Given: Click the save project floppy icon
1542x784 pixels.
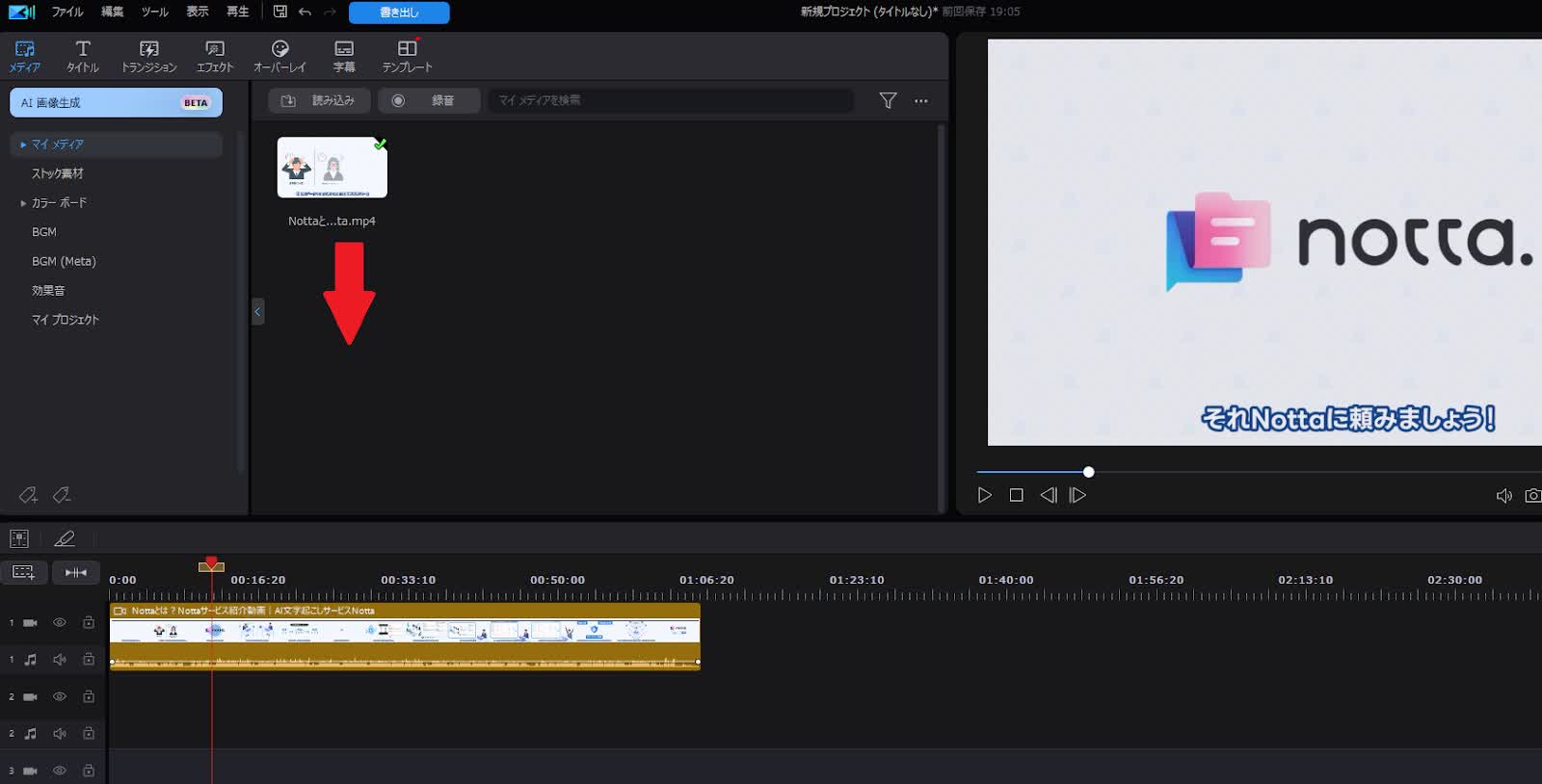Looking at the screenshot, I should (280, 12).
